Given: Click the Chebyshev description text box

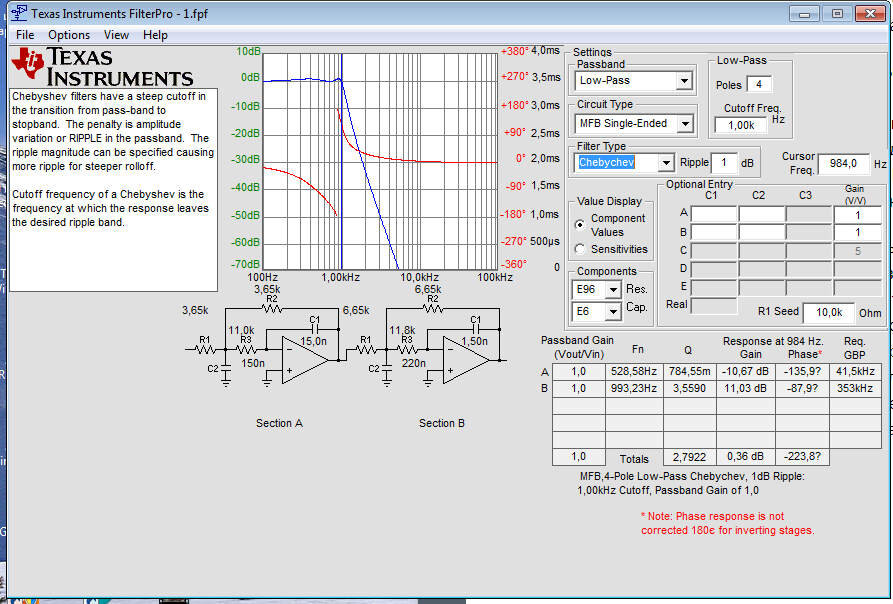Looking at the screenshot, I should coord(113,190).
